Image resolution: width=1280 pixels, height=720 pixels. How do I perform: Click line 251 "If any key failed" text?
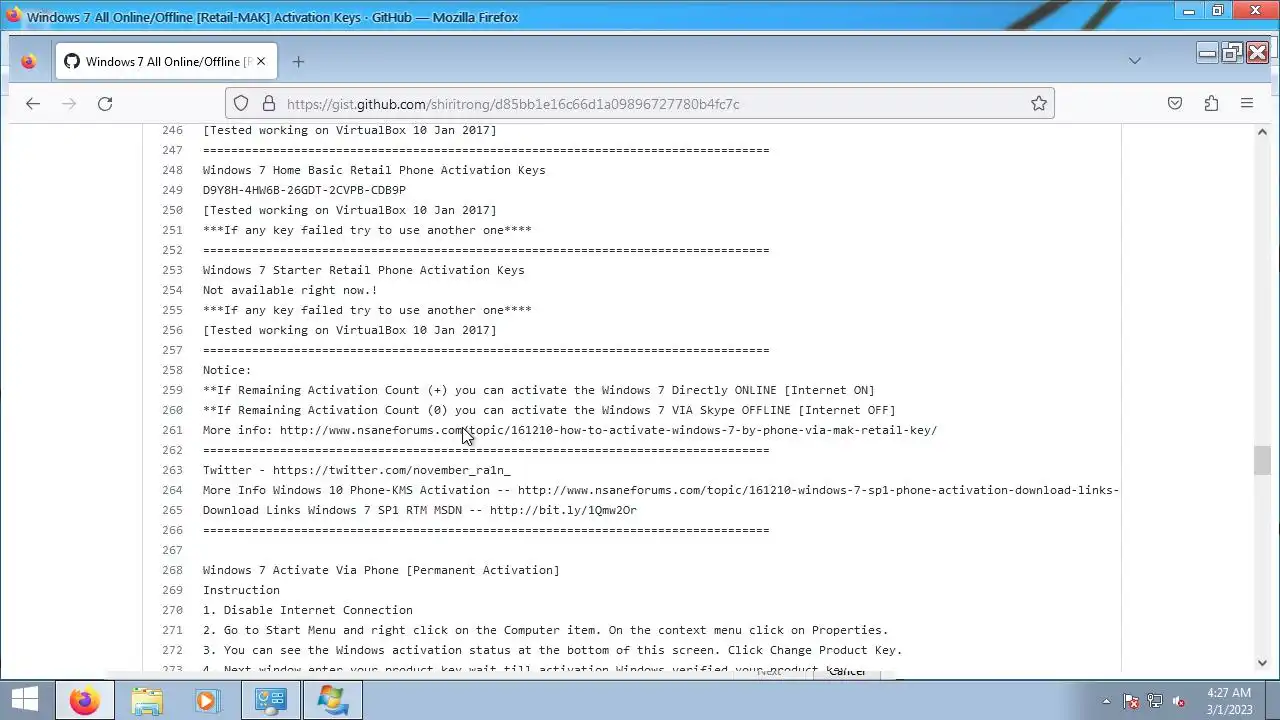[367, 230]
